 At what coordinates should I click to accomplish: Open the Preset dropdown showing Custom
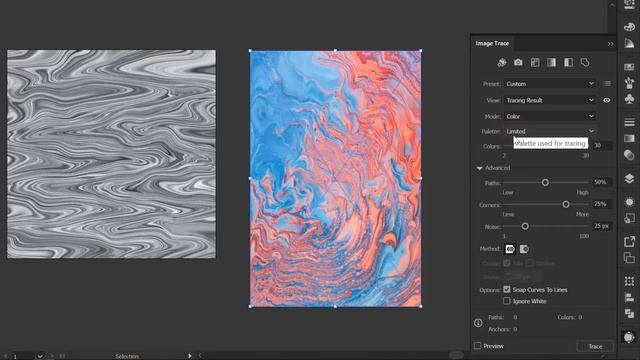click(x=550, y=84)
